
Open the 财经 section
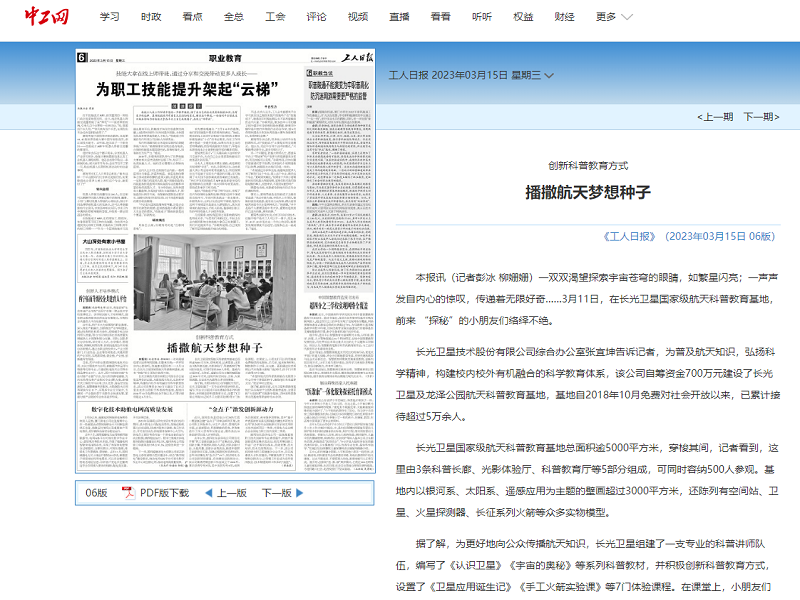[x=565, y=17]
